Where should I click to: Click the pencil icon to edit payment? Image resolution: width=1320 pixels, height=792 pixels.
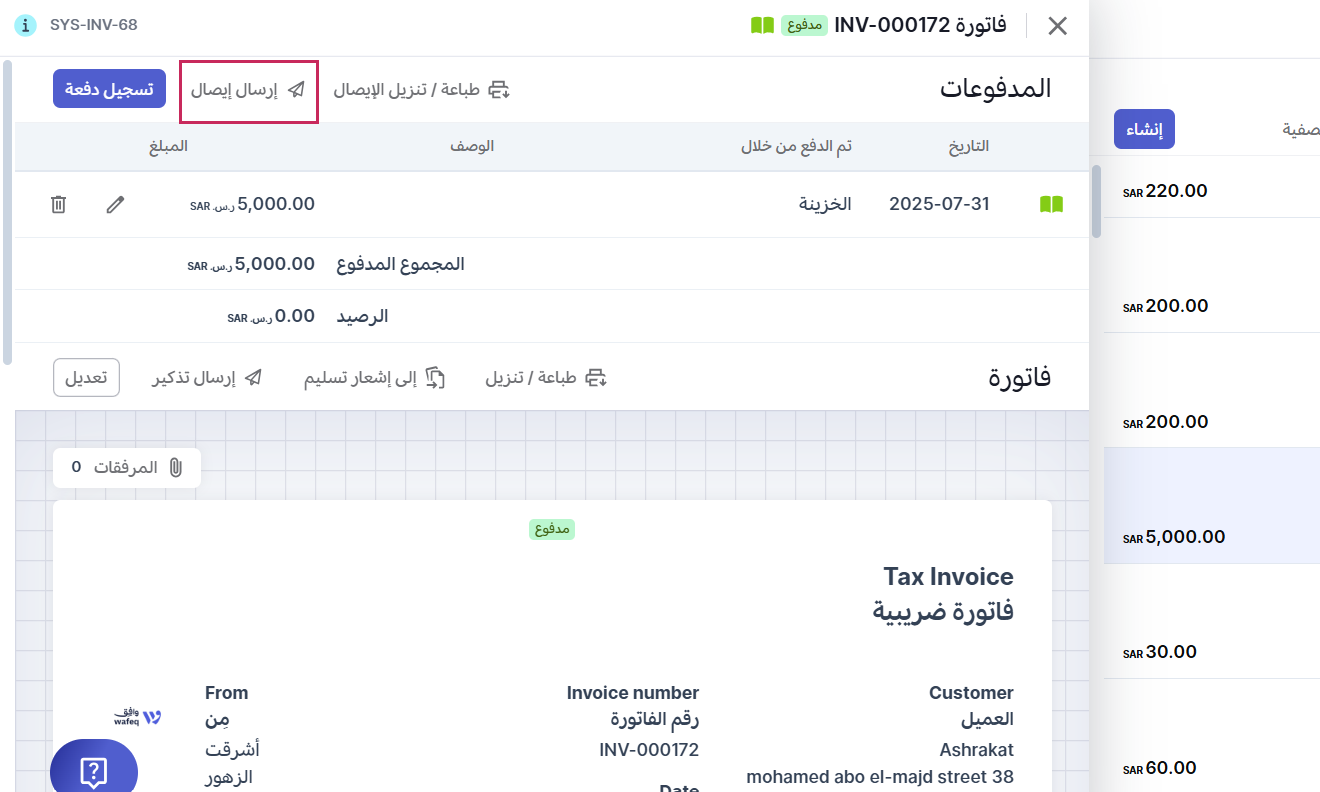(x=116, y=204)
